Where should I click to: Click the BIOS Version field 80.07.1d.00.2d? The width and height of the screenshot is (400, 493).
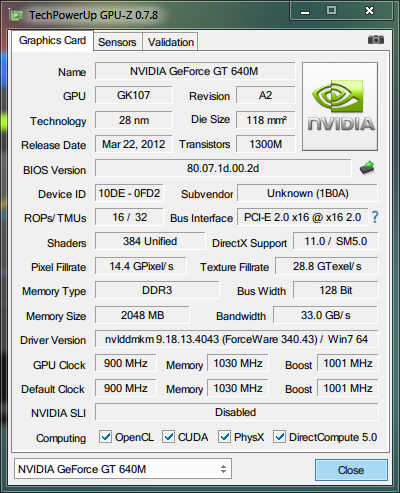pyautogui.click(x=223, y=168)
